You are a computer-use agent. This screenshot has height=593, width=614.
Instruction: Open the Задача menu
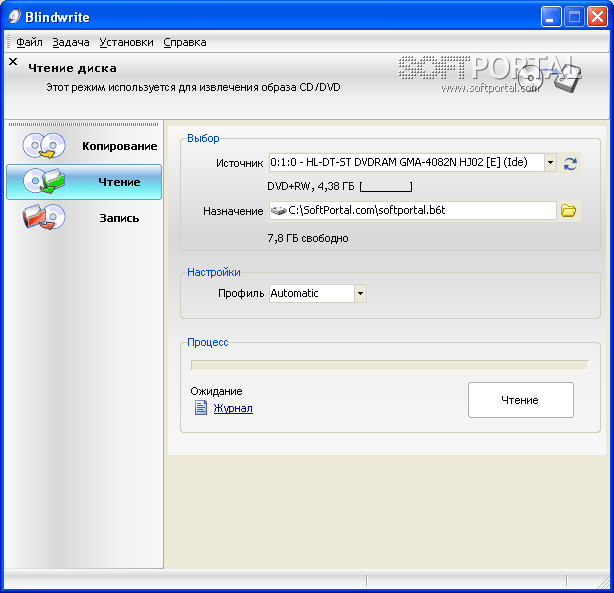pyautogui.click(x=70, y=42)
